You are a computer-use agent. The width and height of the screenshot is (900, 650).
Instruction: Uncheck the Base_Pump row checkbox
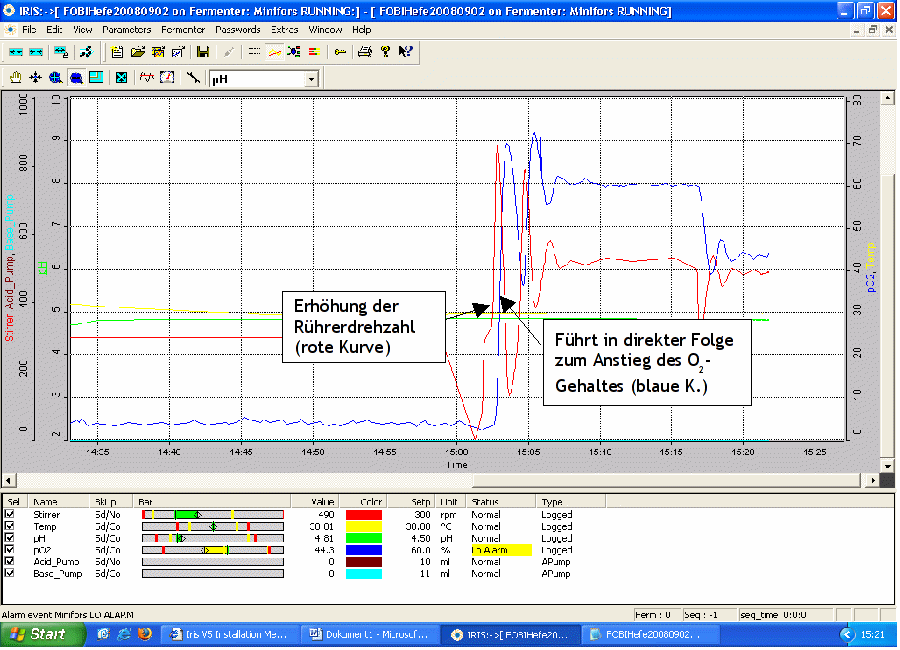coord(9,575)
